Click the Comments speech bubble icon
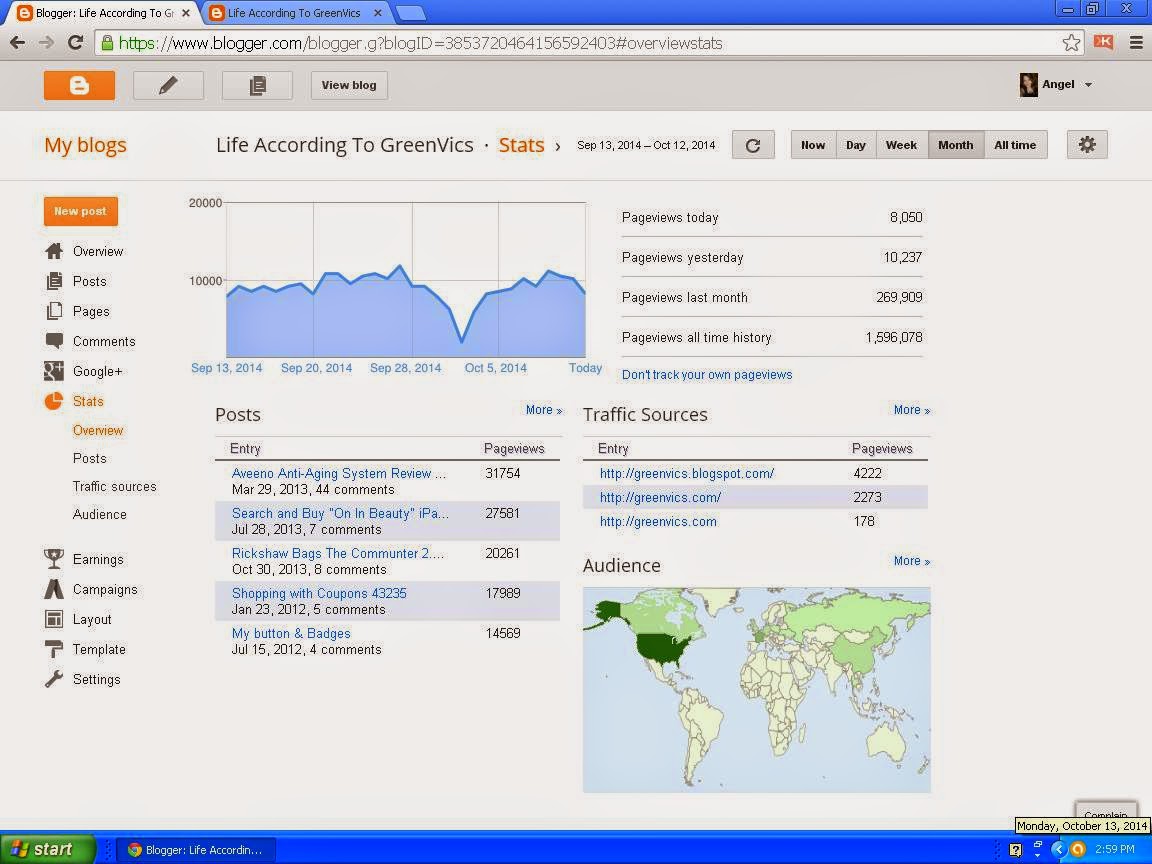Viewport: 1152px width, 864px height. coord(54,341)
